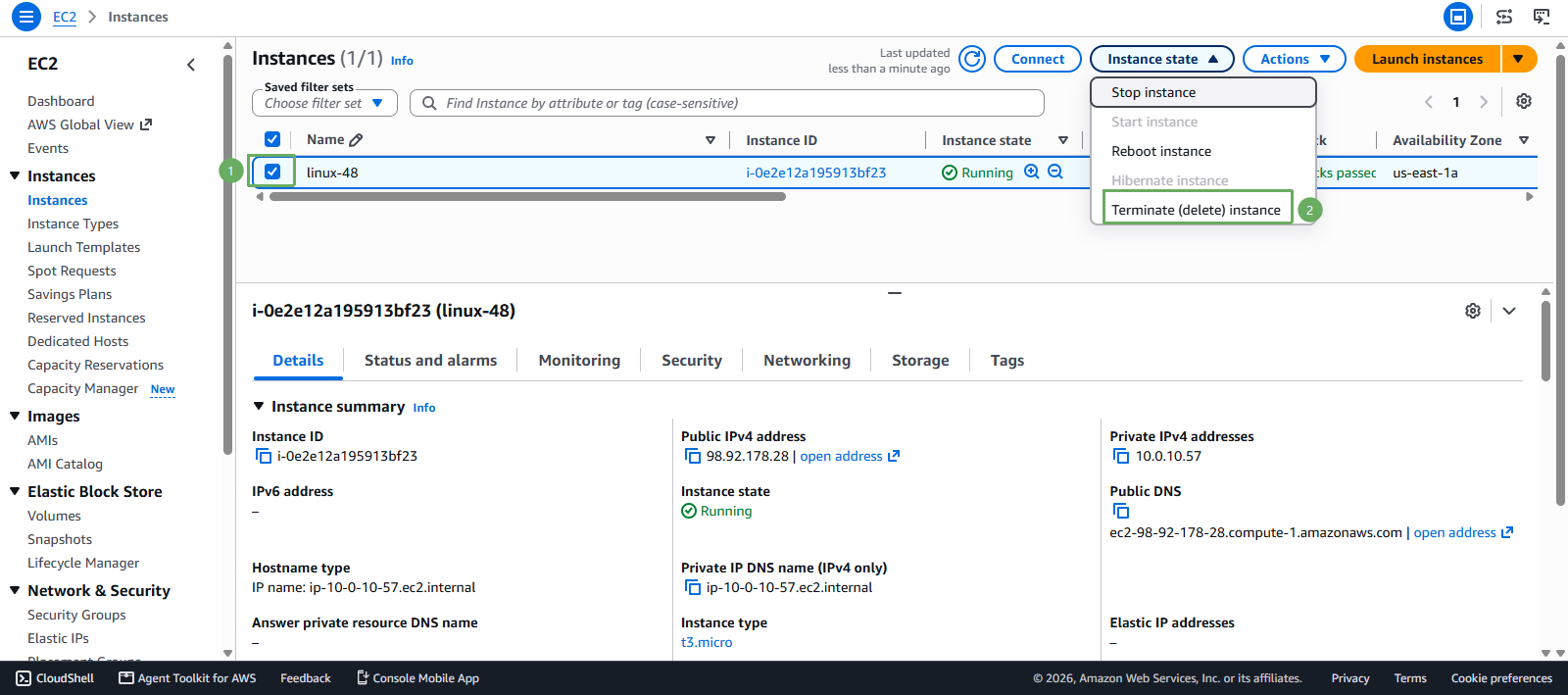Click EC2 breadcrumb link
Image resolution: width=1568 pixels, height=695 pixels.
pyautogui.click(x=65, y=17)
